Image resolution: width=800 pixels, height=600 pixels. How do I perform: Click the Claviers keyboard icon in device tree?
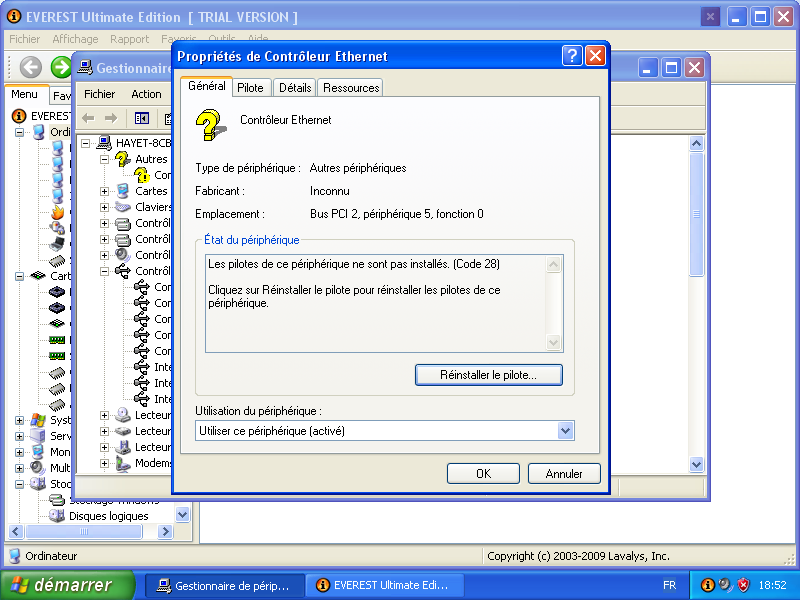(123, 207)
